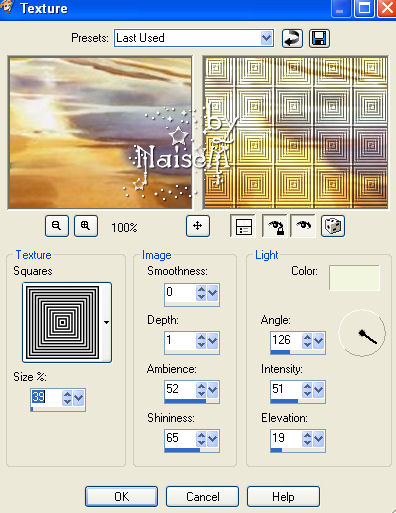This screenshot has width=396, height=513.
Task: Click the Size % input field
Action: [x=46, y=397]
